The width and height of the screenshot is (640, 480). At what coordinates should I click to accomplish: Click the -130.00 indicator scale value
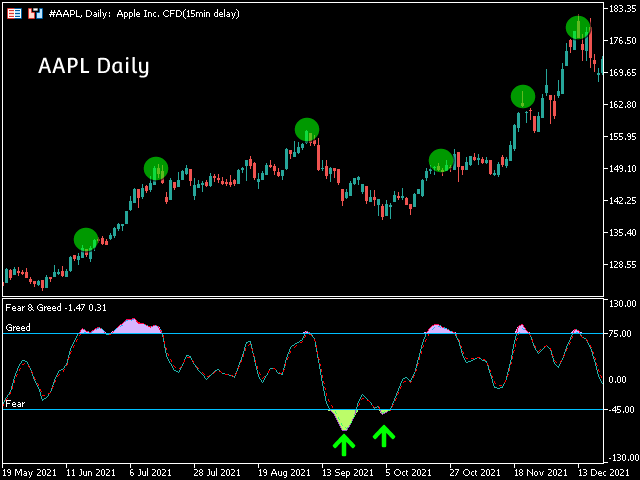623,458
